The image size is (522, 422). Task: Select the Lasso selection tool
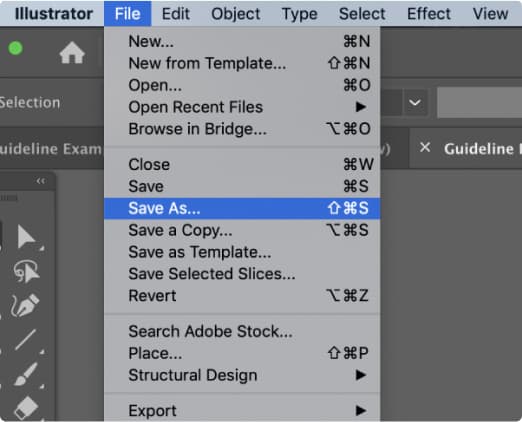click(27, 271)
